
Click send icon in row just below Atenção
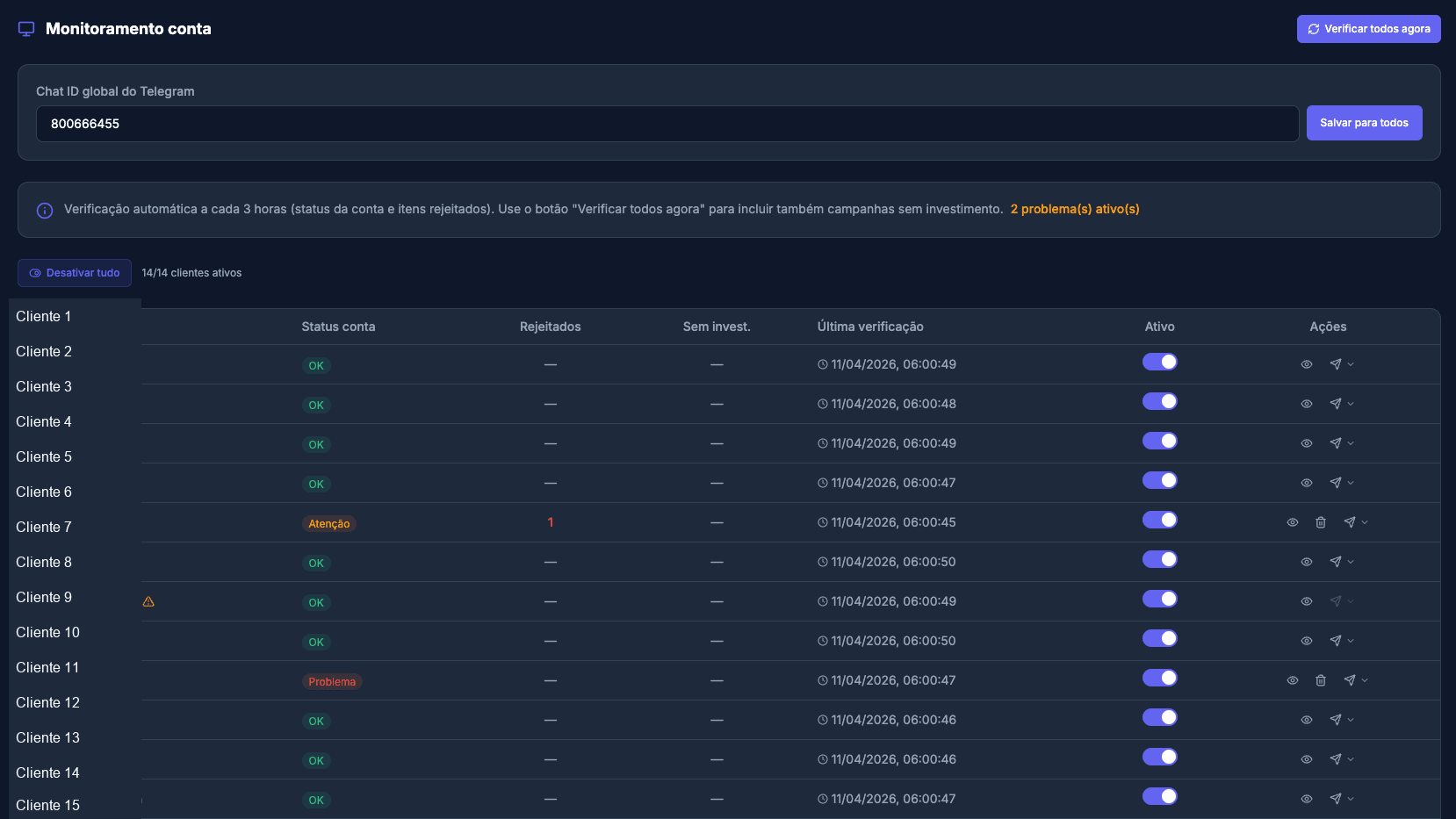pyautogui.click(x=1336, y=562)
